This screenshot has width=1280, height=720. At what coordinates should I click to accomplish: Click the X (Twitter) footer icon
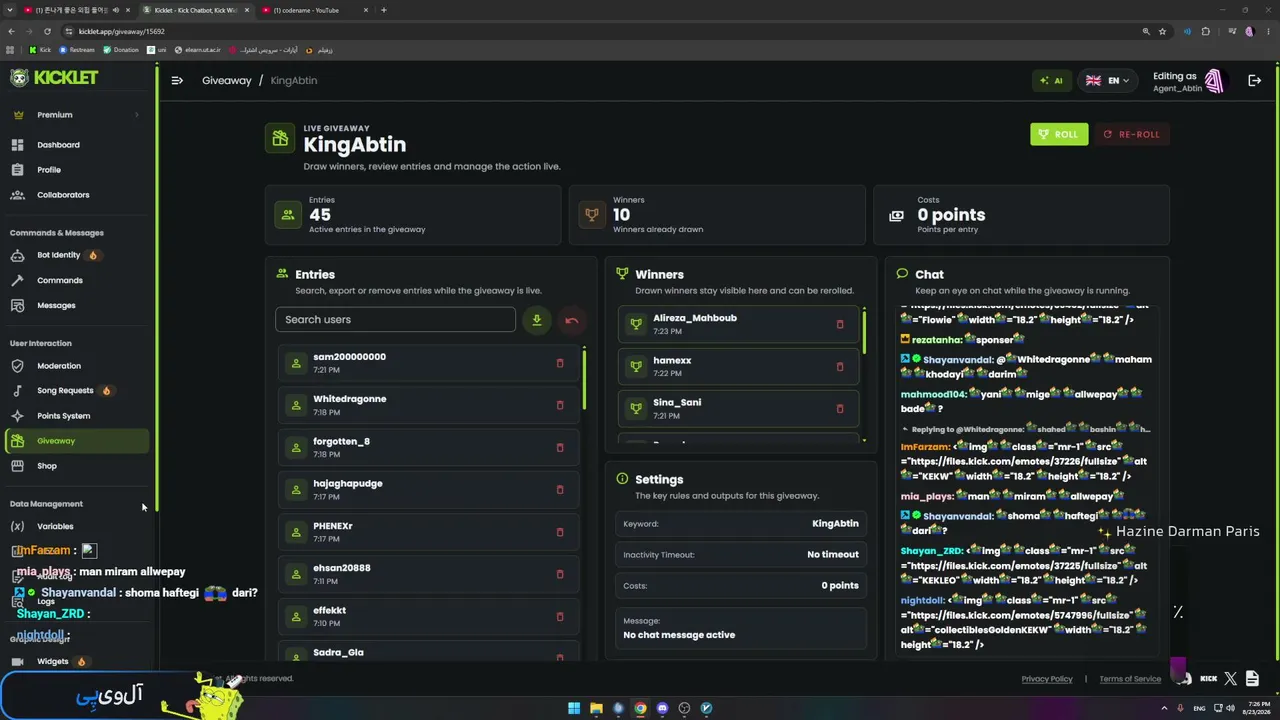[1230, 679]
